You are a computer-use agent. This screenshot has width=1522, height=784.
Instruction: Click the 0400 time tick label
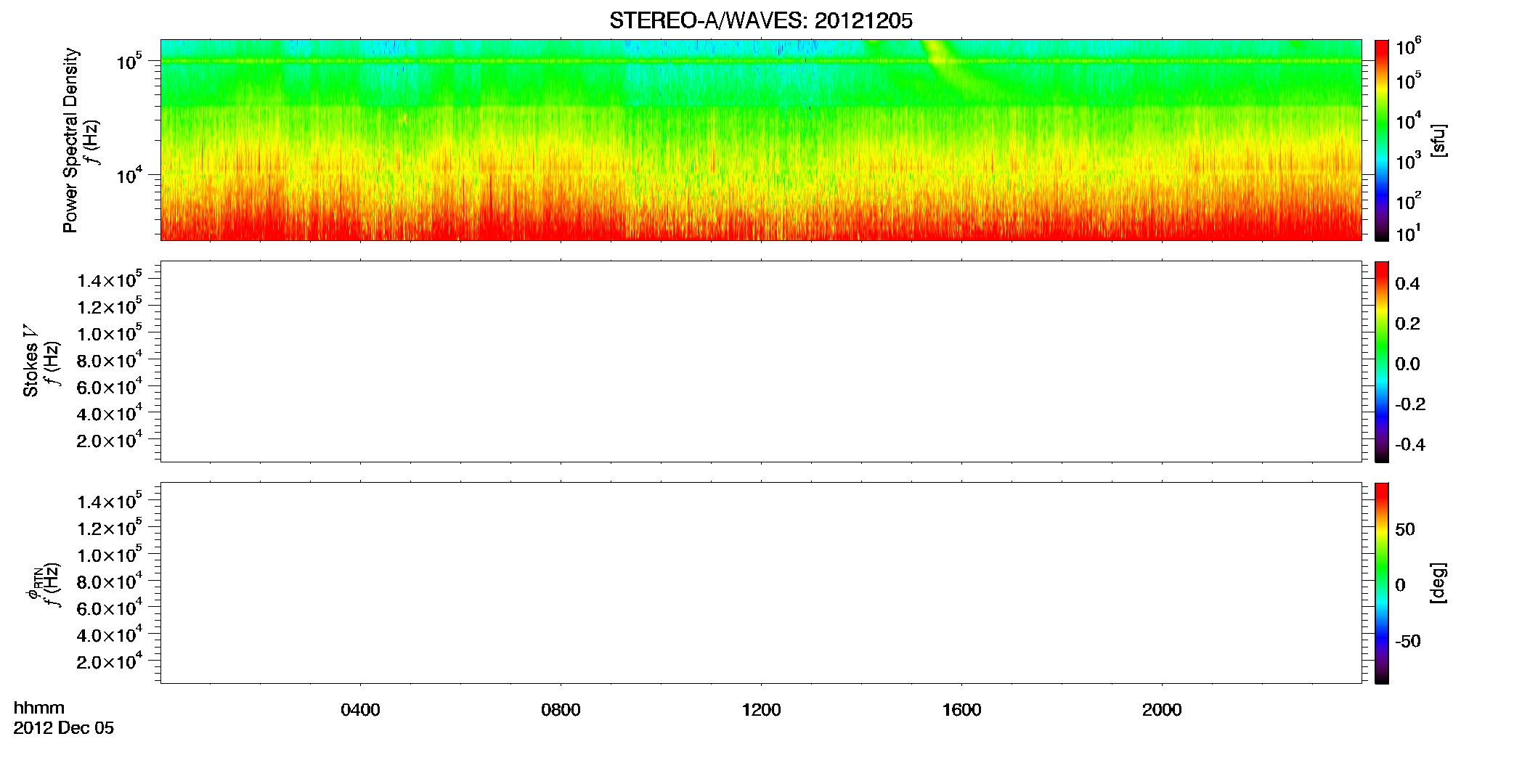pos(360,710)
